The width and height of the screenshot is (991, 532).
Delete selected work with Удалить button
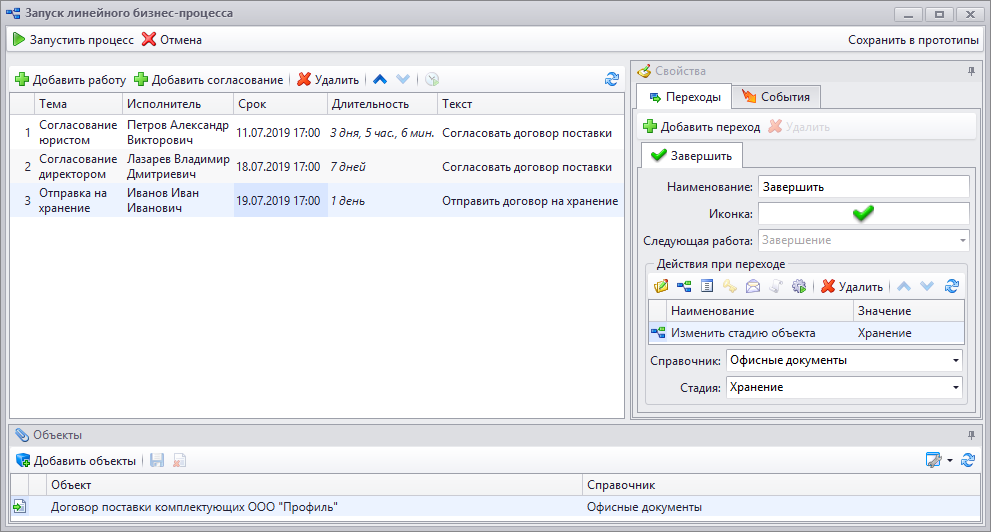click(x=328, y=80)
